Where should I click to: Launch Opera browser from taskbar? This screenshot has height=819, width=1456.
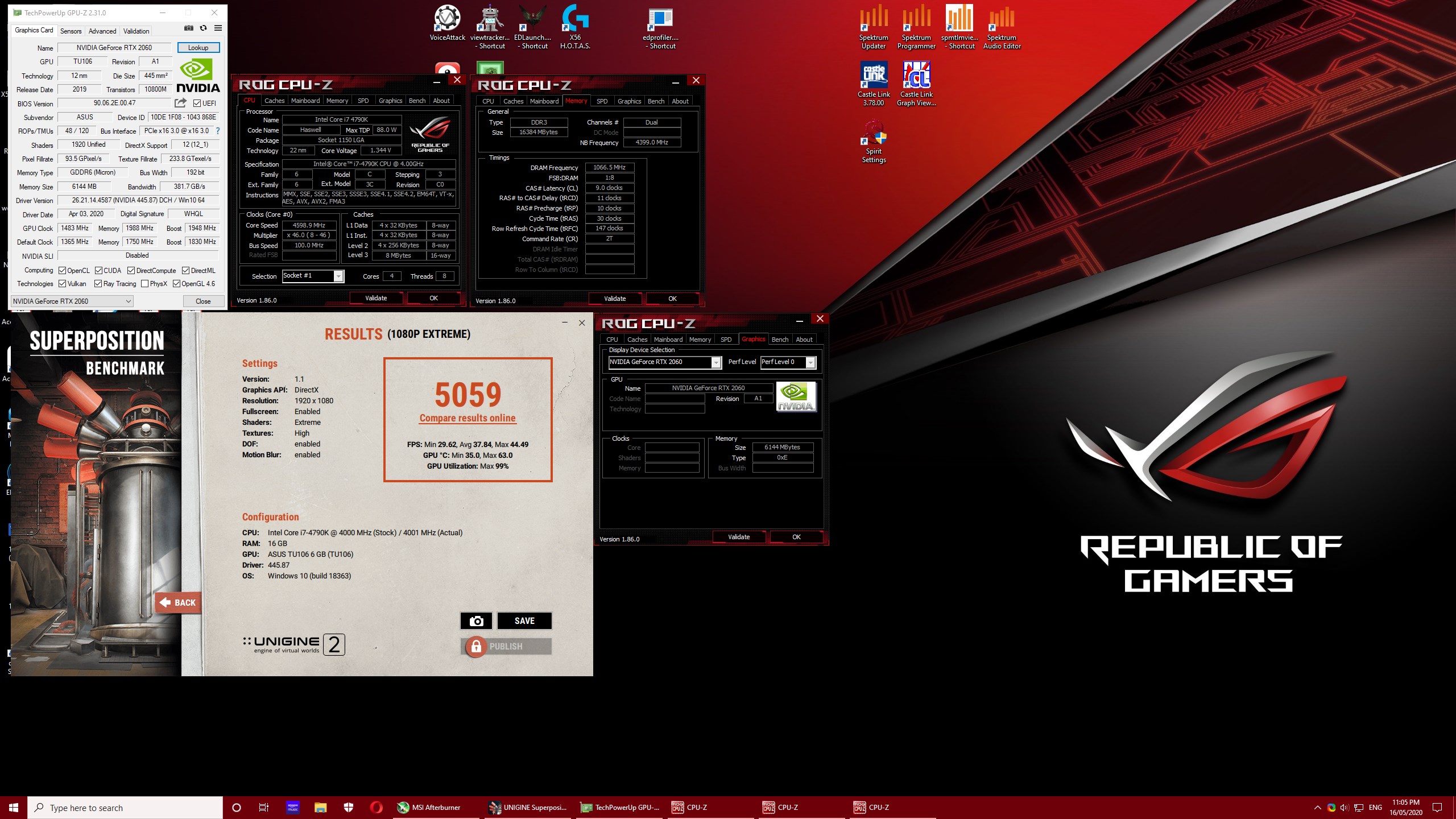[x=377, y=808]
